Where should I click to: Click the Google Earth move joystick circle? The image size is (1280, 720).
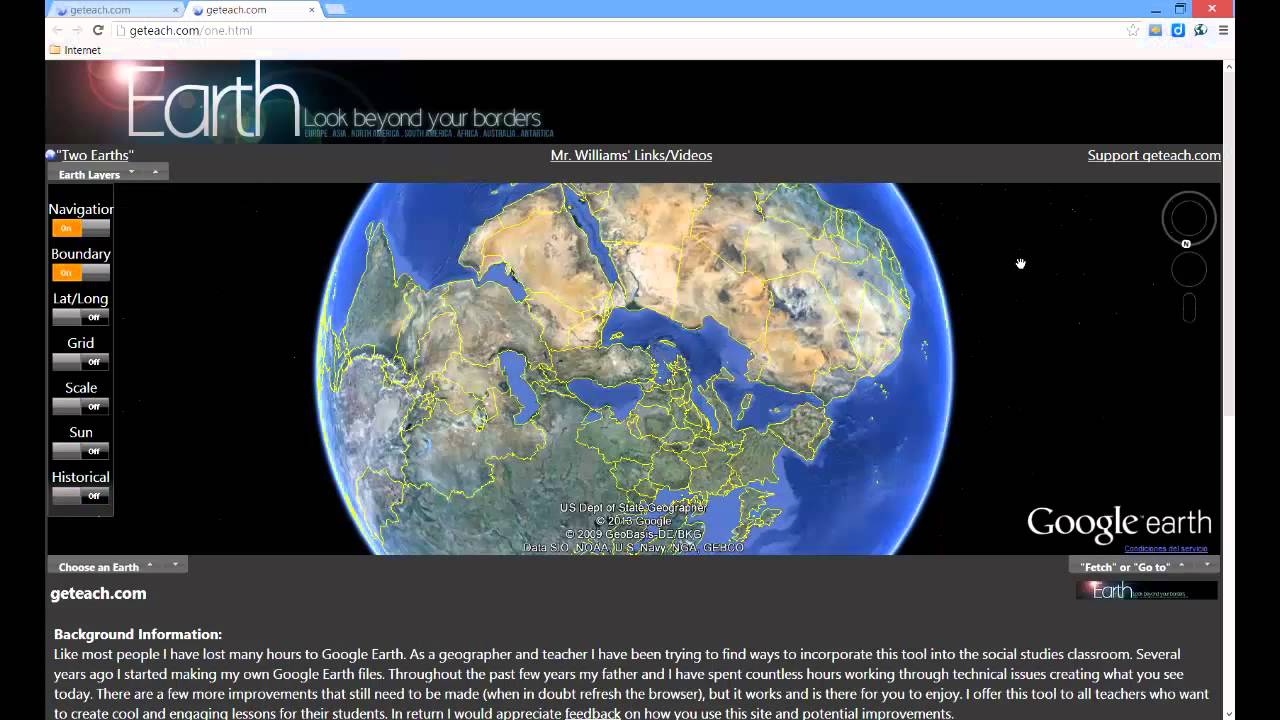1188,270
